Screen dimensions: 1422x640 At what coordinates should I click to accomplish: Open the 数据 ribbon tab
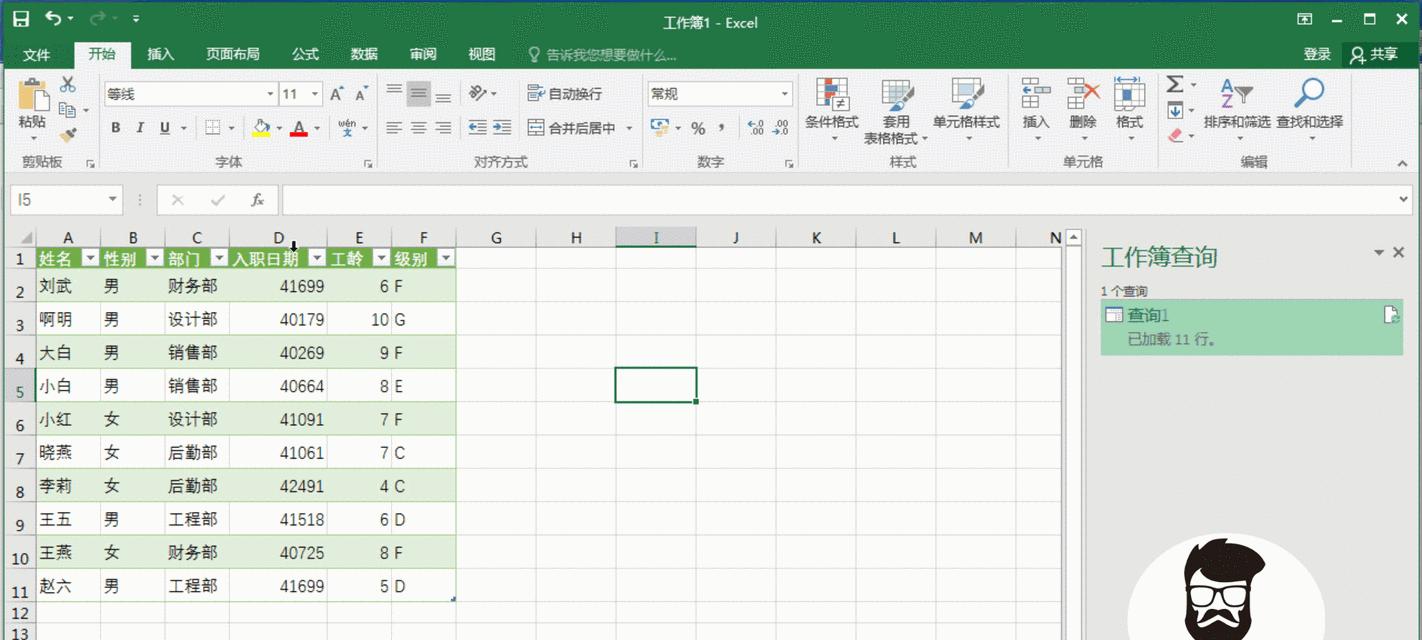tap(364, 55)
